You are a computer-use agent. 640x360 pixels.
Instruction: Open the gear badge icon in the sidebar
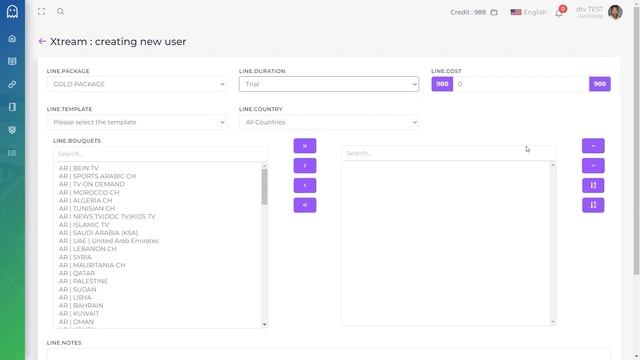tap(12, 130)
